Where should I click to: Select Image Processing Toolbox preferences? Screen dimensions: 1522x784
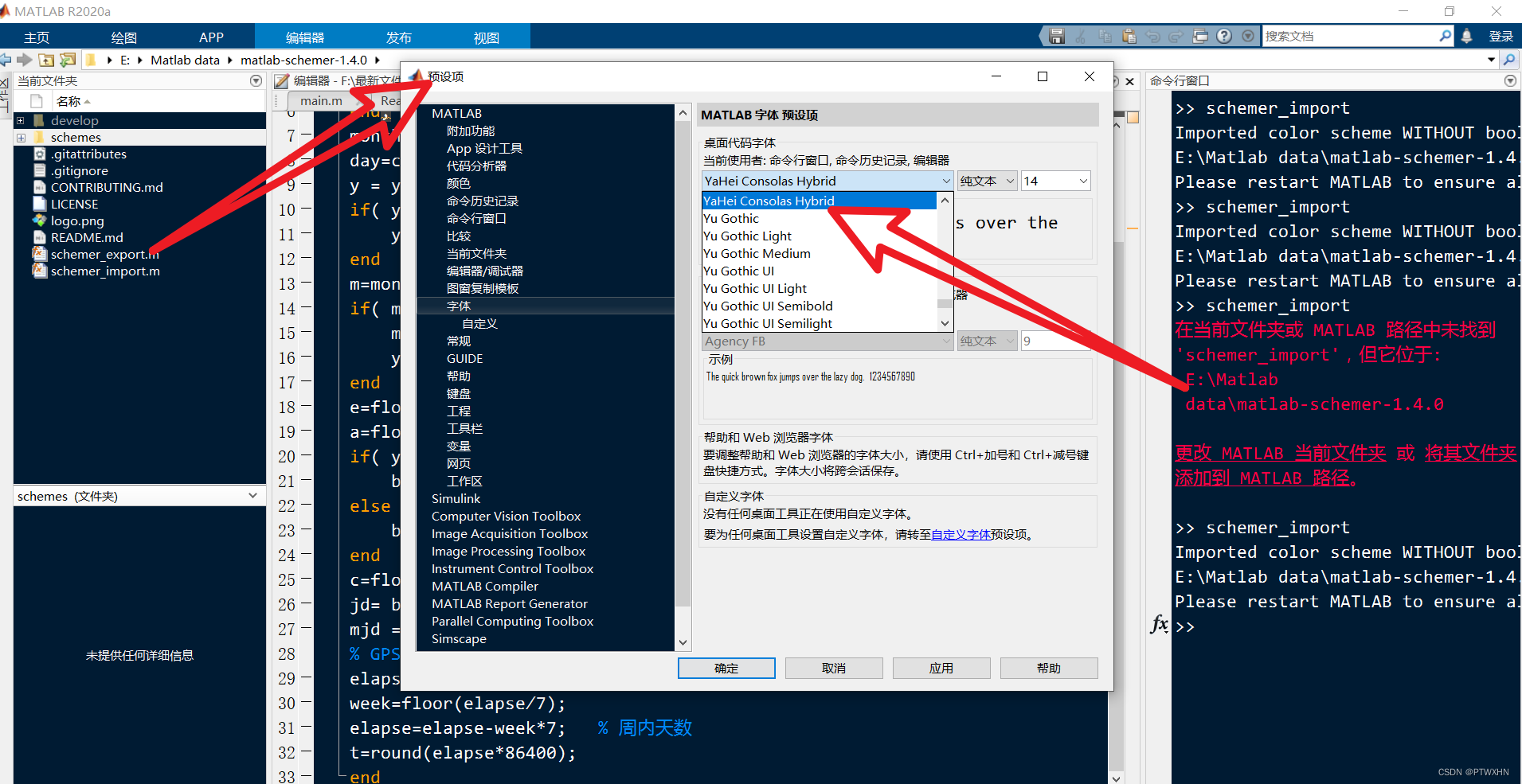pyautogui.click(x=509, y=551)
